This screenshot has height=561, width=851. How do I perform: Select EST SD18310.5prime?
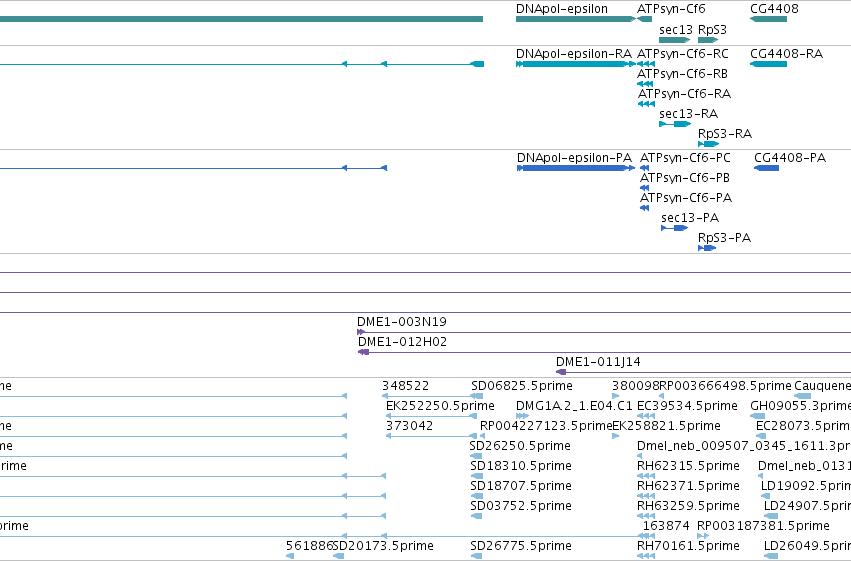[476, 477]
